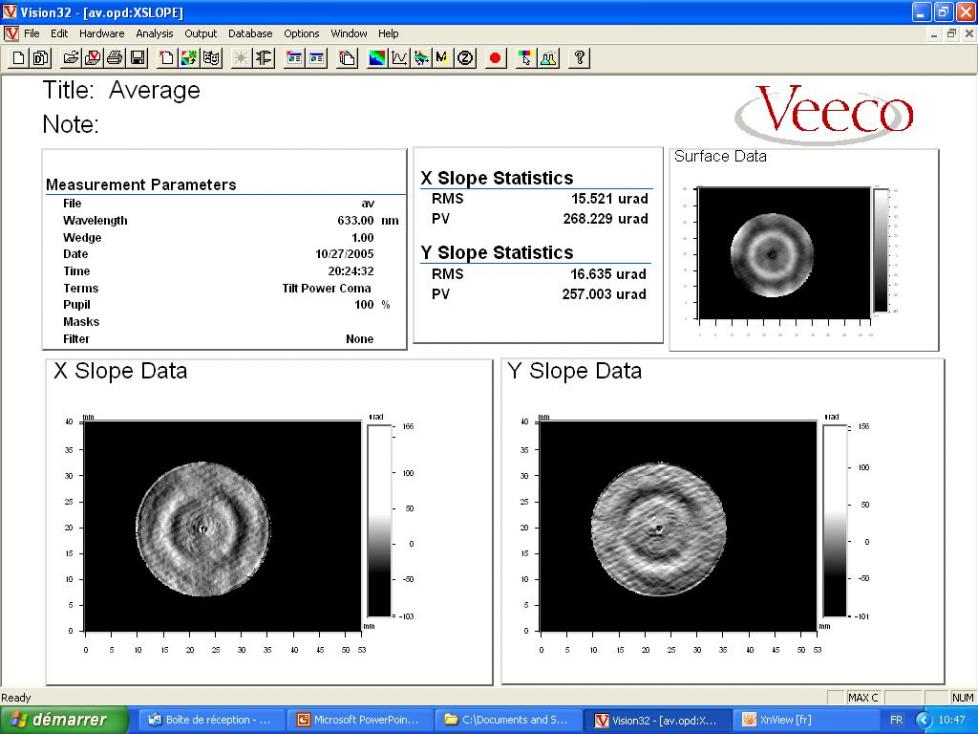
Task: Click the colored 3D plot icon
Action: [x=421, y=58]
